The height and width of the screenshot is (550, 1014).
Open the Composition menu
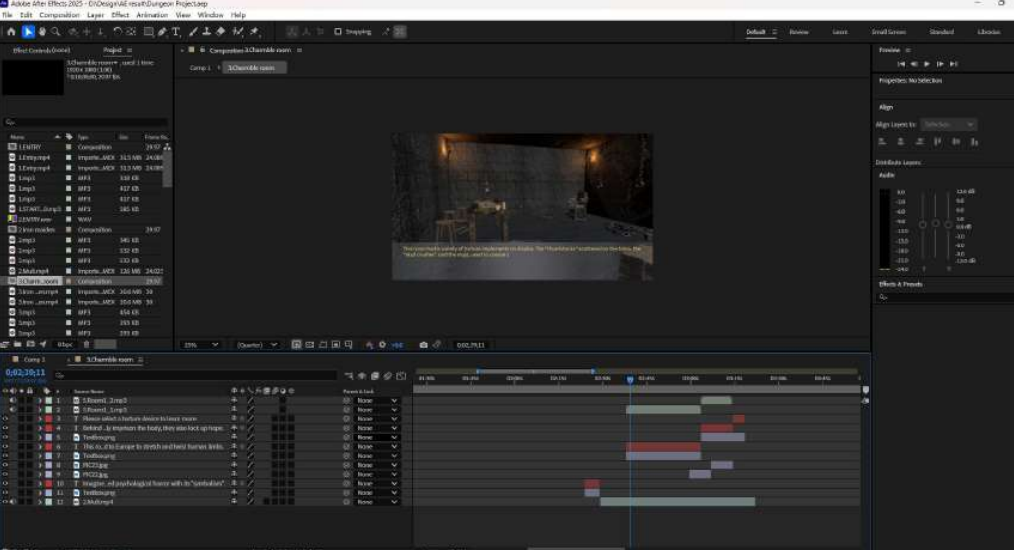point(59,14)
